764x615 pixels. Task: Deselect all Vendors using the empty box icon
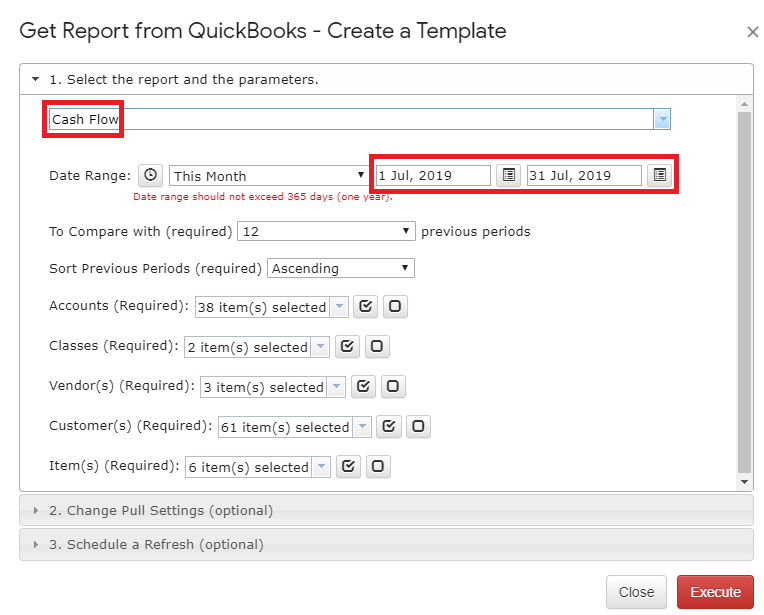coord(393,387)
